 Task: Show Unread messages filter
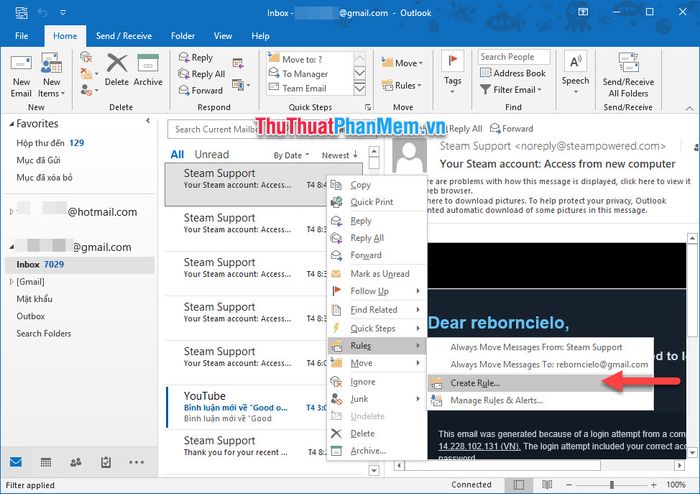pos(212,154)
